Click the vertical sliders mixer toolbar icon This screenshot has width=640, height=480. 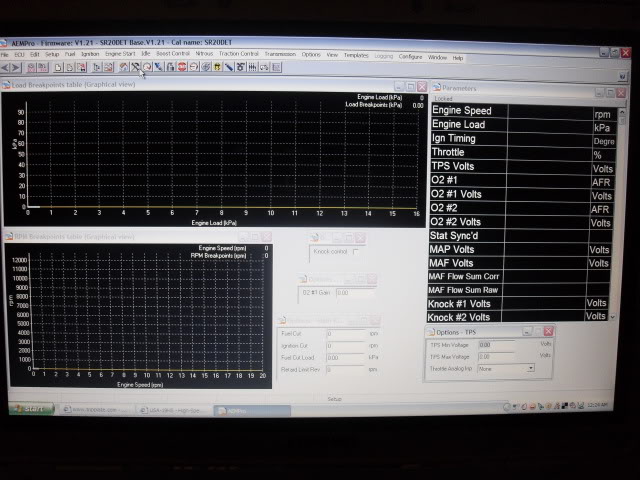(x=252, y=67)
